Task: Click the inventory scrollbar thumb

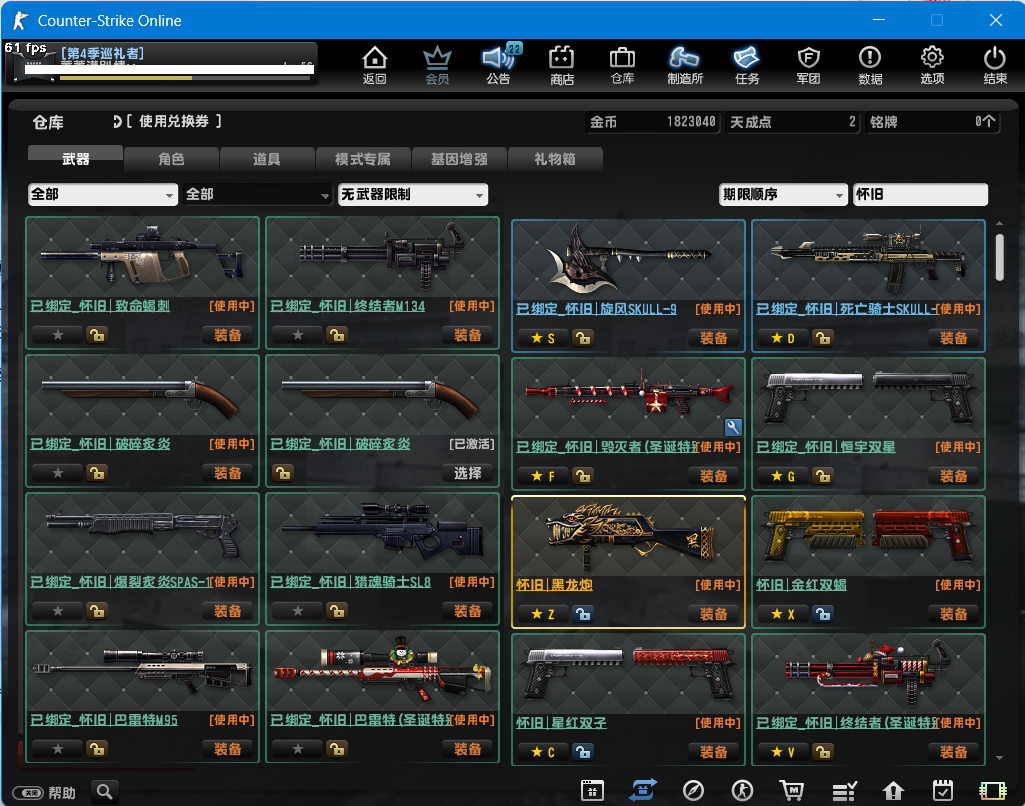Action: click(1000, 257)
